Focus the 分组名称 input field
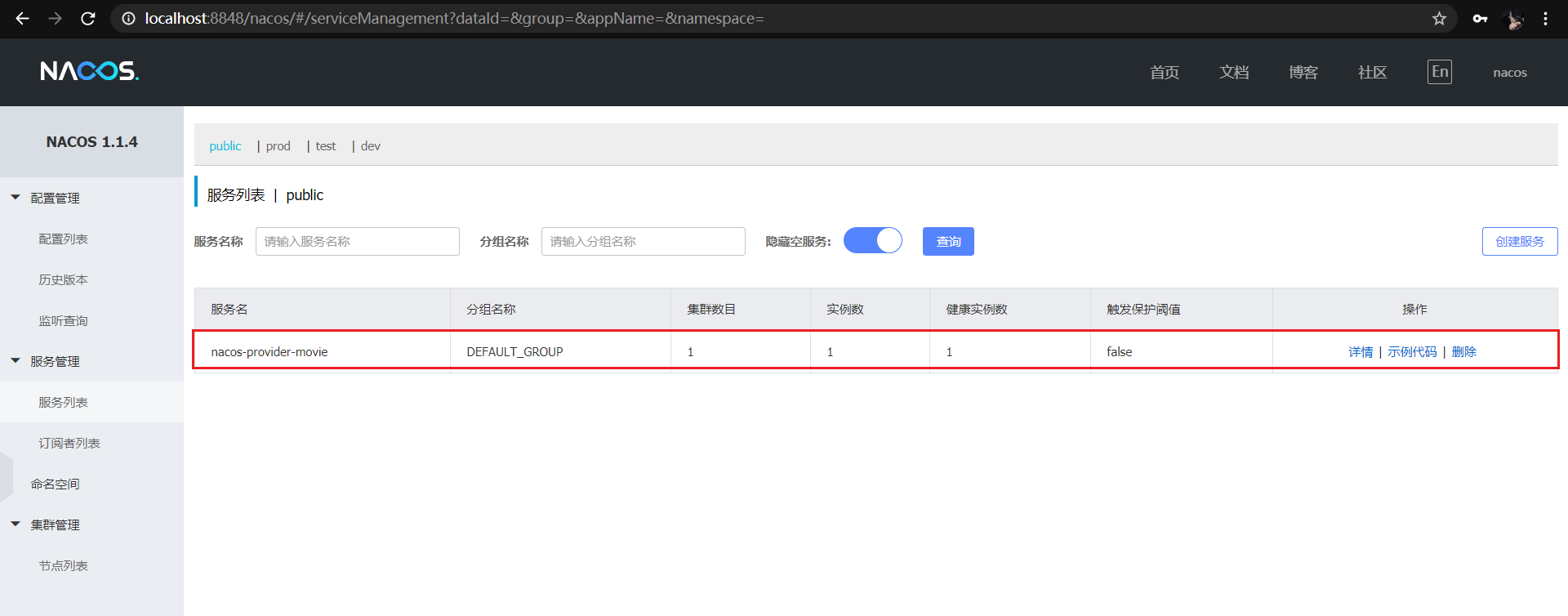 (644, 241)
